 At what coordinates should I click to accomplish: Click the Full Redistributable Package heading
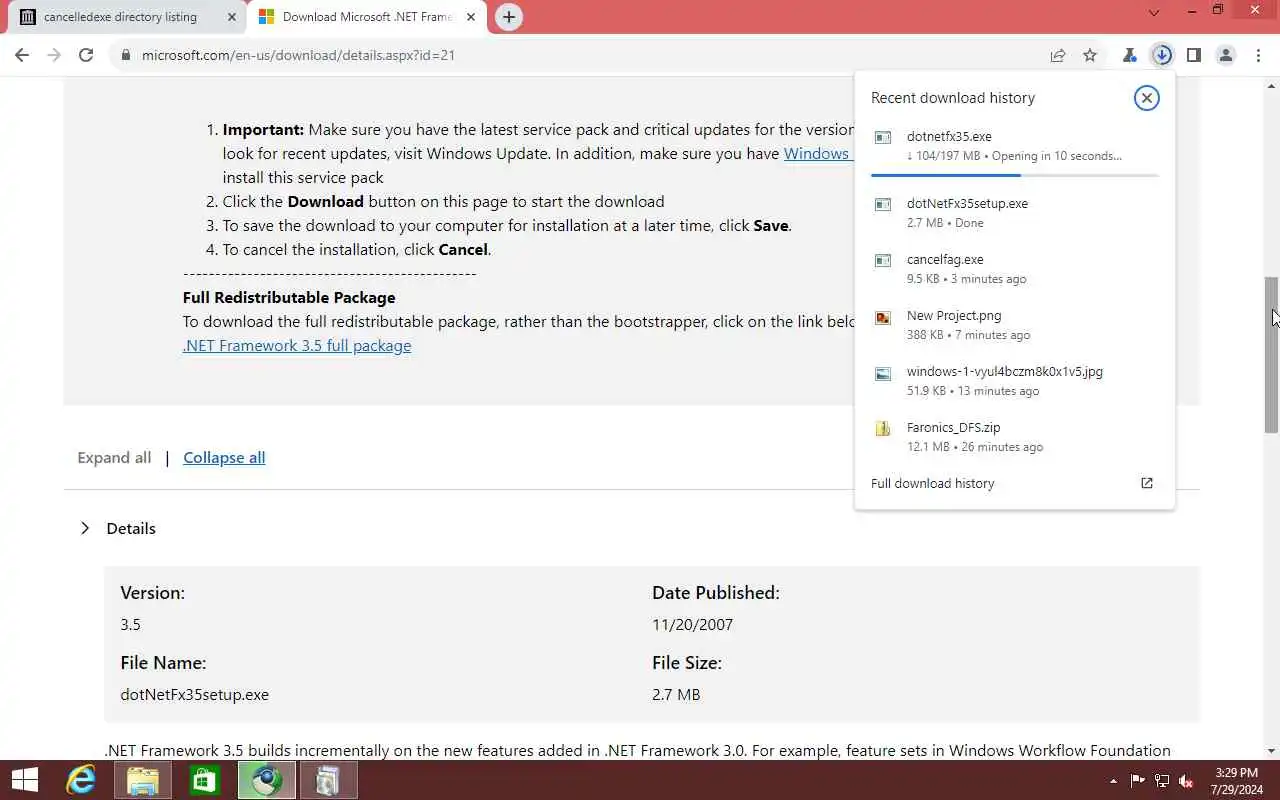pyautogui.click(x=289, y=297)
